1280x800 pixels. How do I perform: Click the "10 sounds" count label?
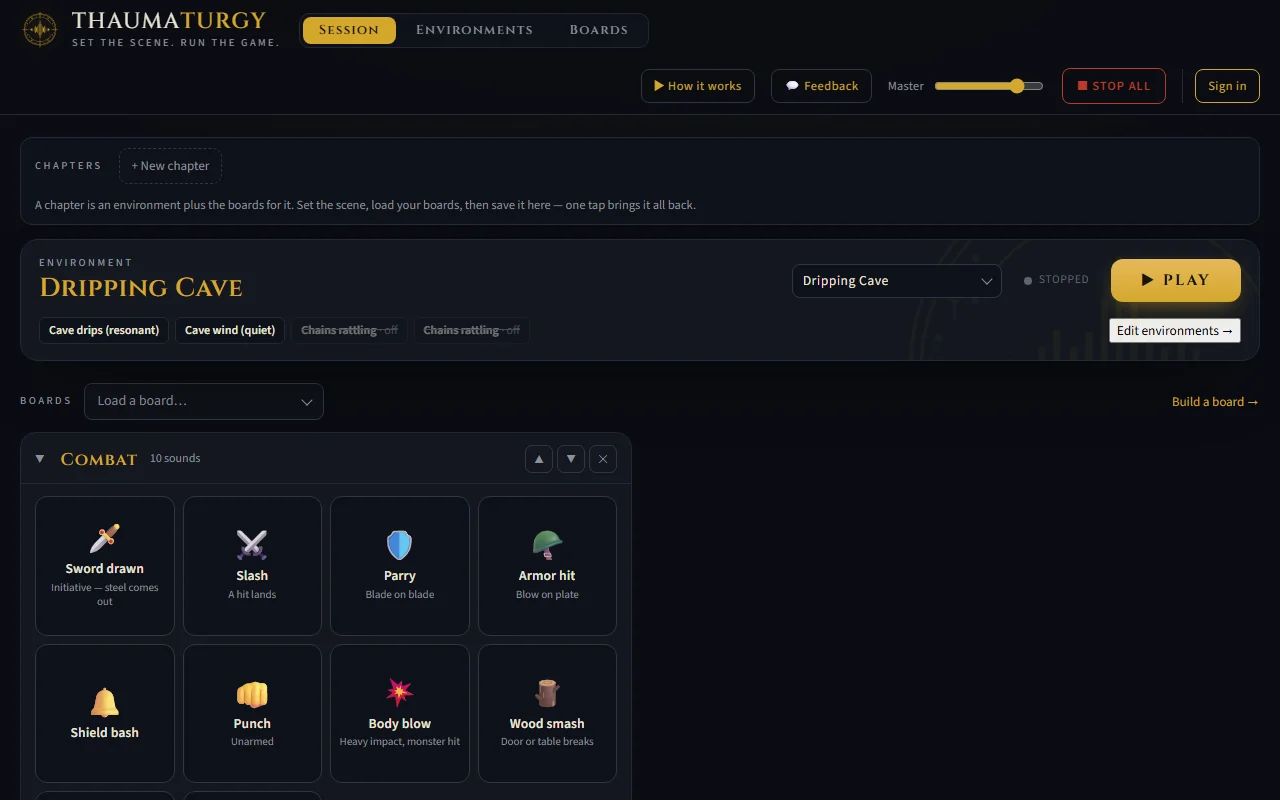(175, 458)
